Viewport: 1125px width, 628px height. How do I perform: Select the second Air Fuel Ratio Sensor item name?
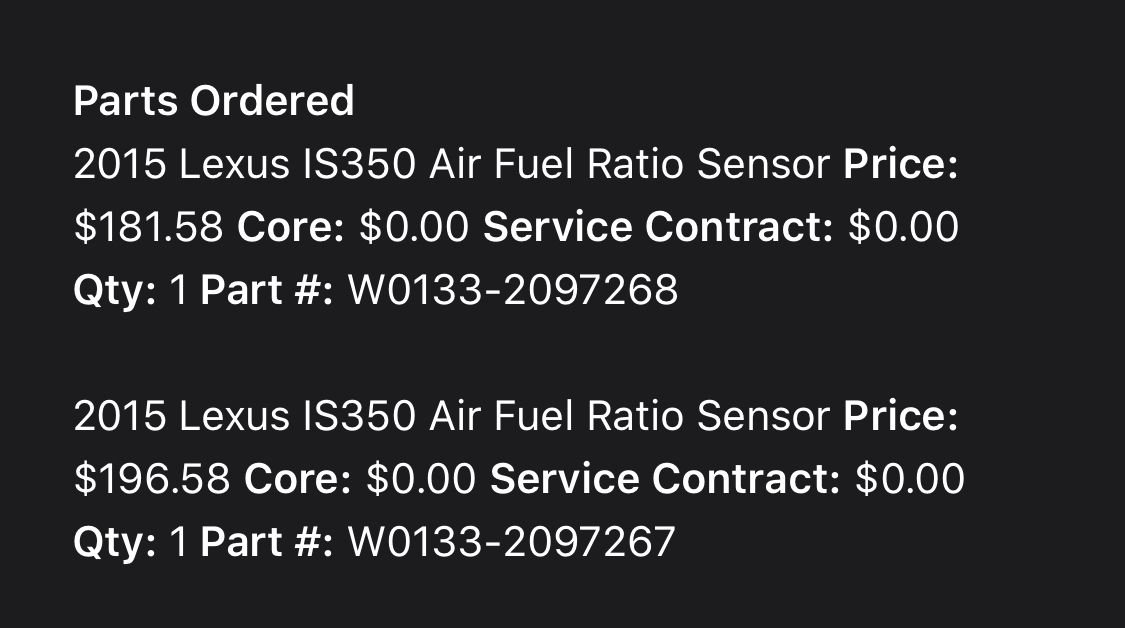(452, 417)
